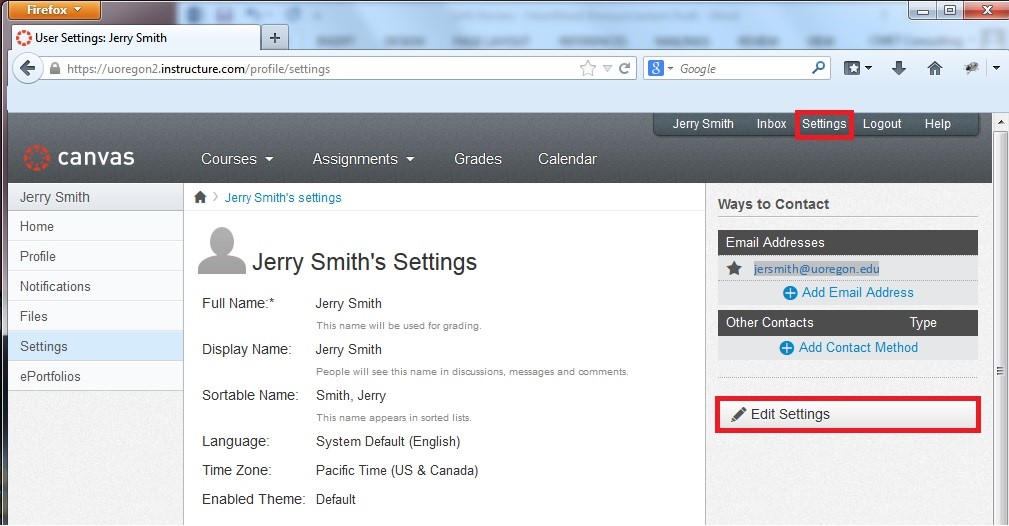Expand the Assignments dropdown menu
Viewport: 1009px width, 526px height.
(362, 159)
